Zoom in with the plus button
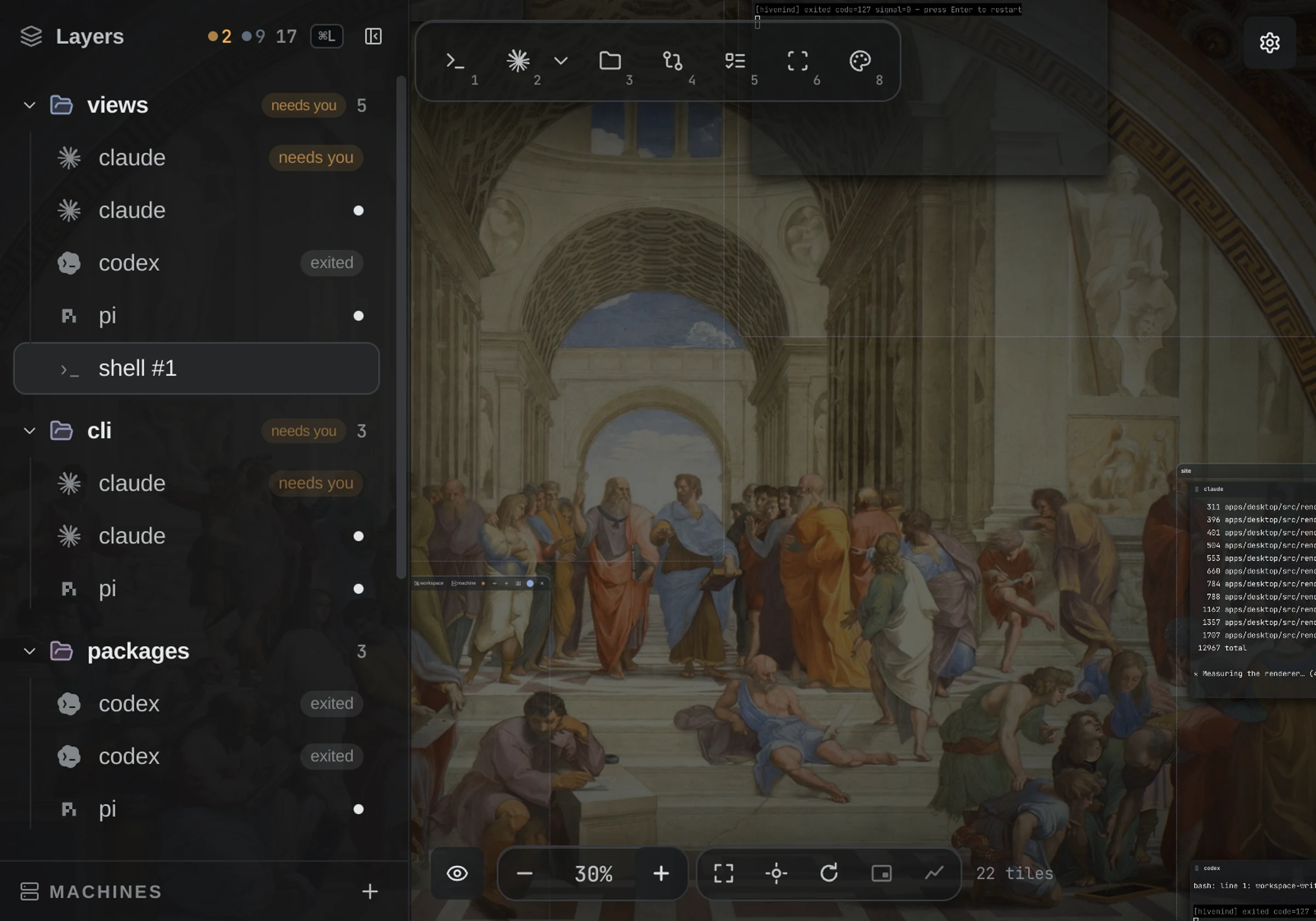This screenshot has width=1316, height=921. 661,873
